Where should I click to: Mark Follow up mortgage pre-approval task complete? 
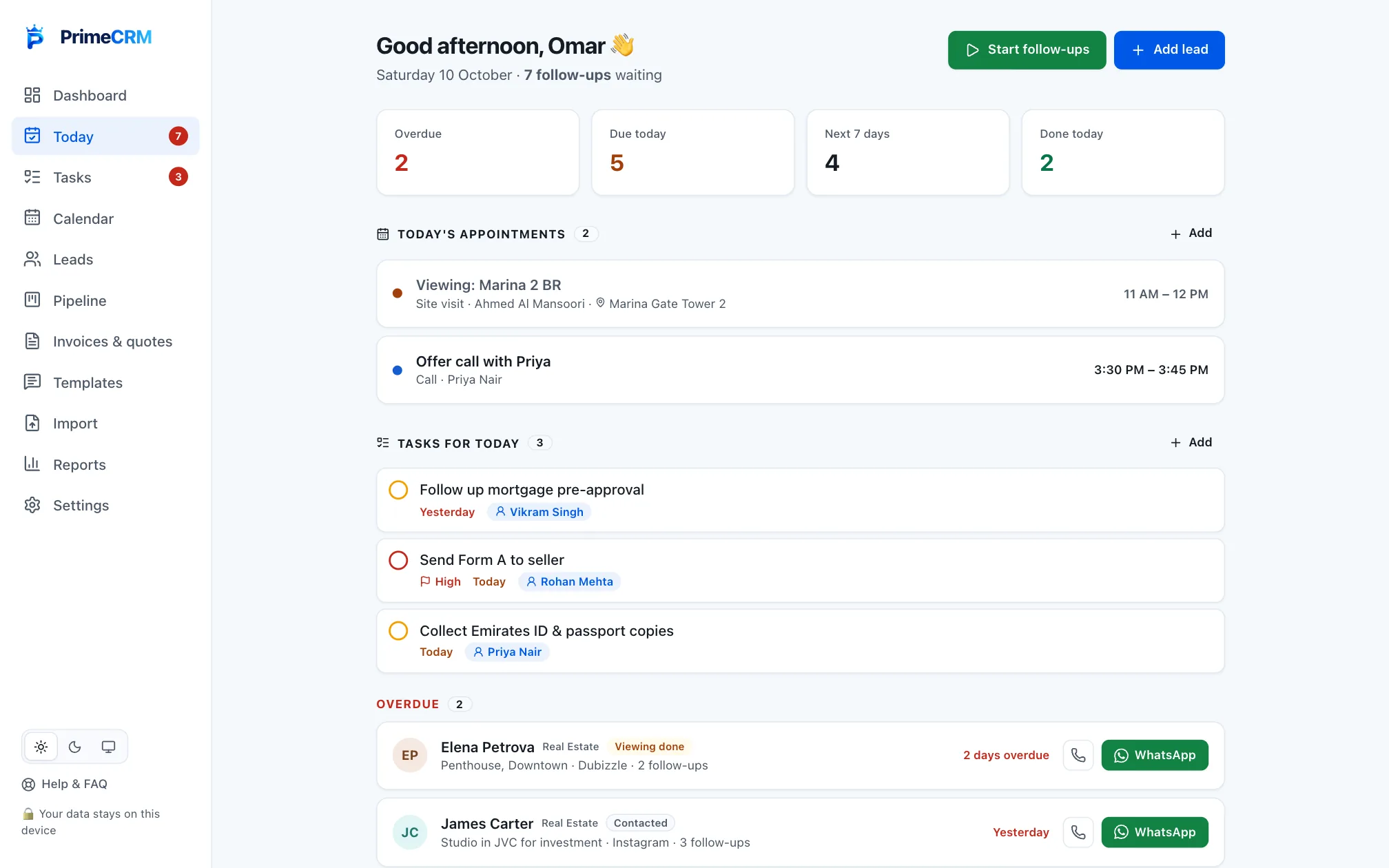(x=398, y=490)
